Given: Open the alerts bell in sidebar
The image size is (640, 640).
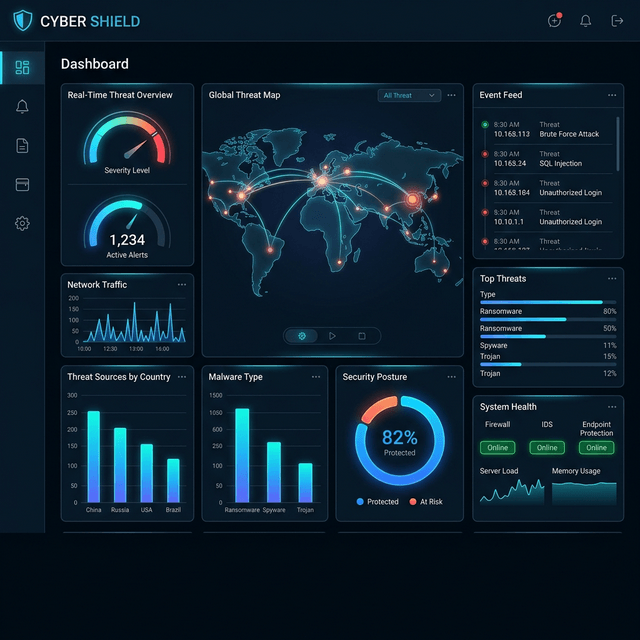Looking at the screenshot, I should [x=22, y=106].
